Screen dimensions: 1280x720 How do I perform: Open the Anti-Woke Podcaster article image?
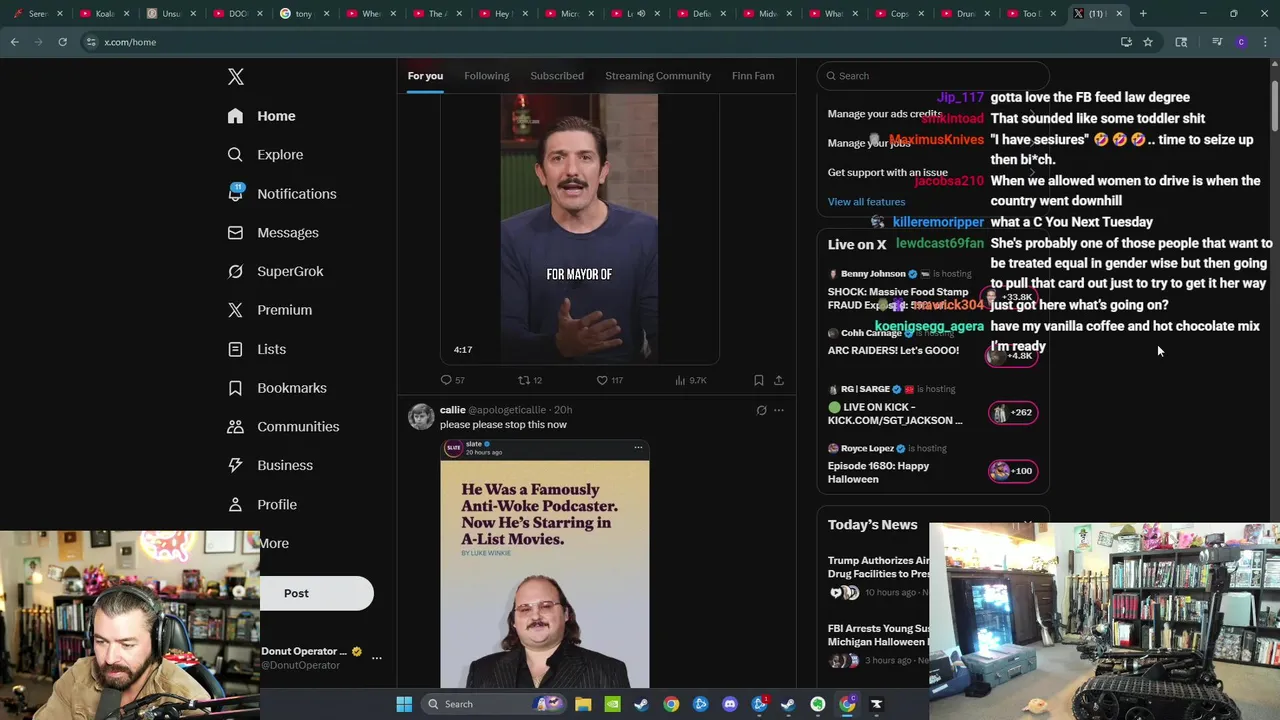[545, 575]
